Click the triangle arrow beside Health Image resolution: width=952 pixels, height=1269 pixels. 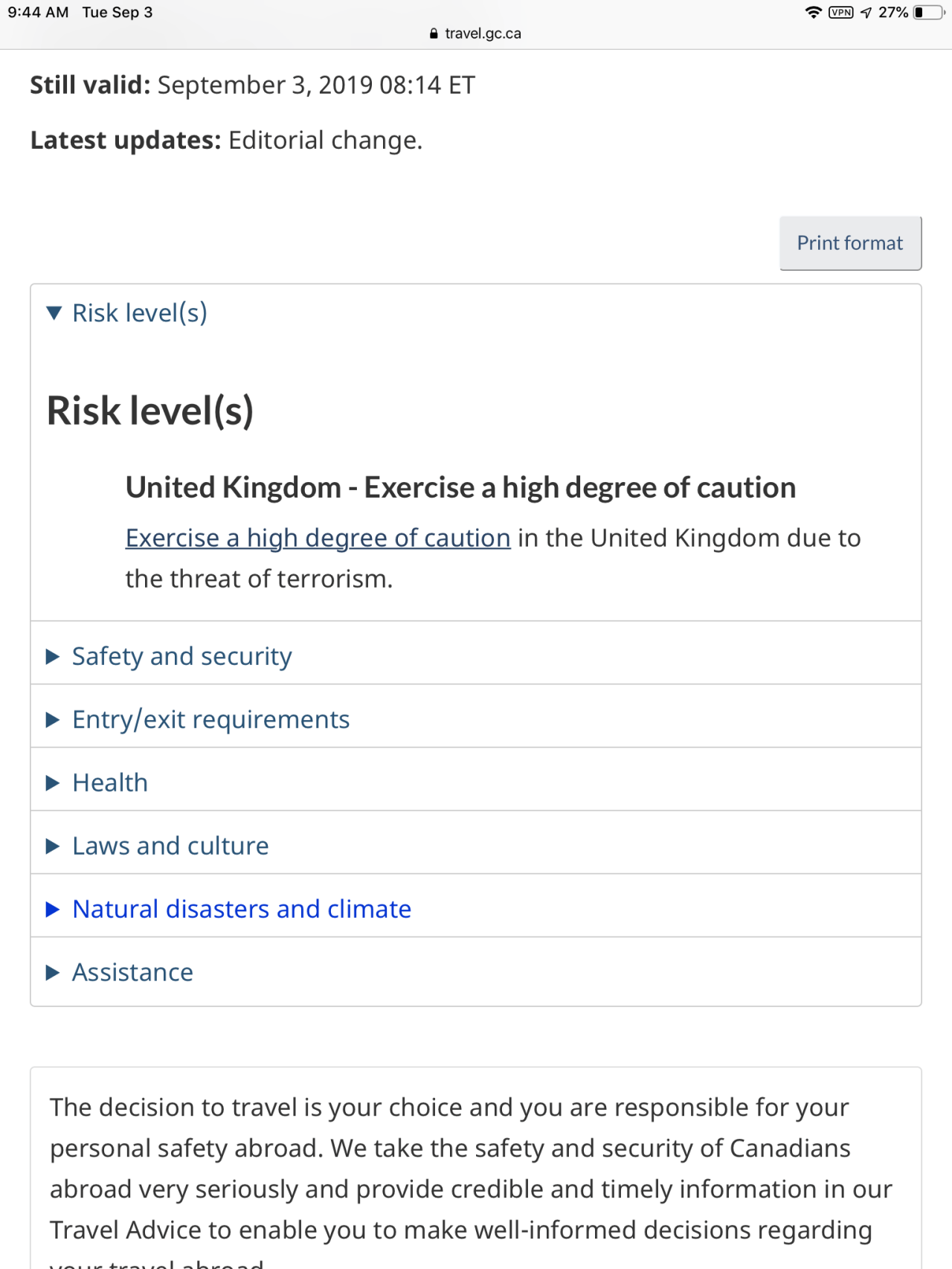tap(52, 783)
